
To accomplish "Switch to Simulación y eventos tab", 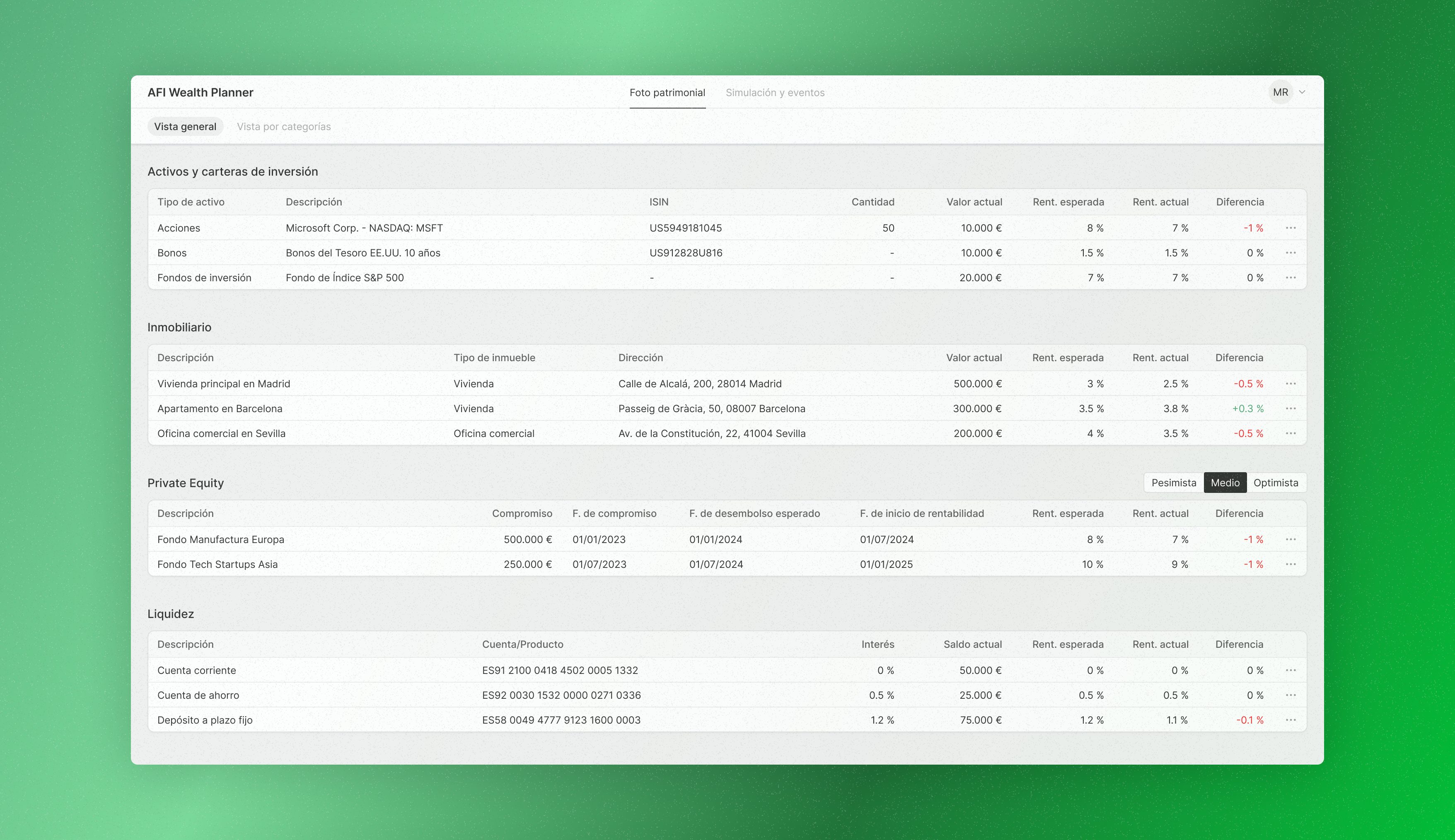I will click(x=776, y=92).
